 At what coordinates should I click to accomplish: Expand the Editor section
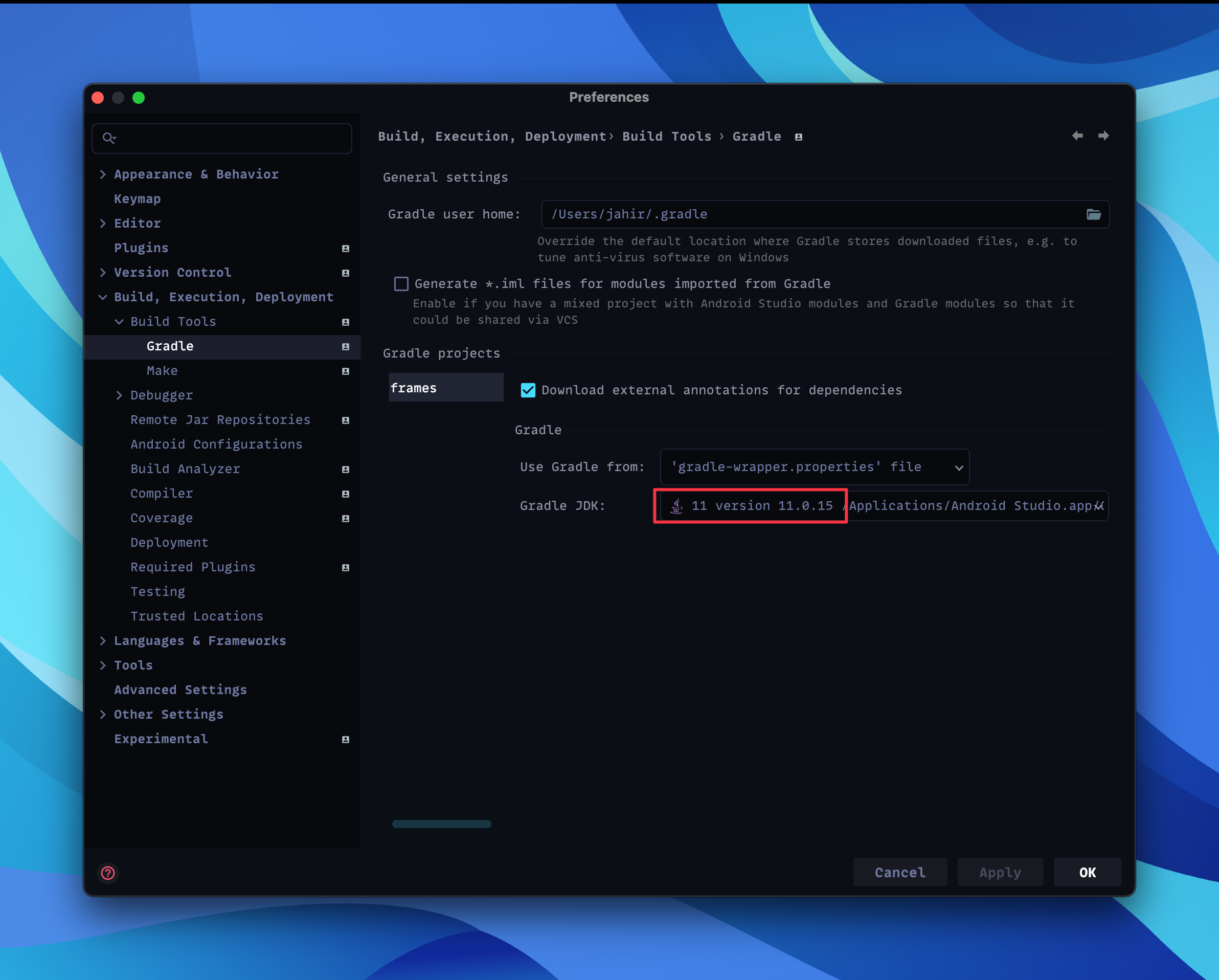[102, 224]
